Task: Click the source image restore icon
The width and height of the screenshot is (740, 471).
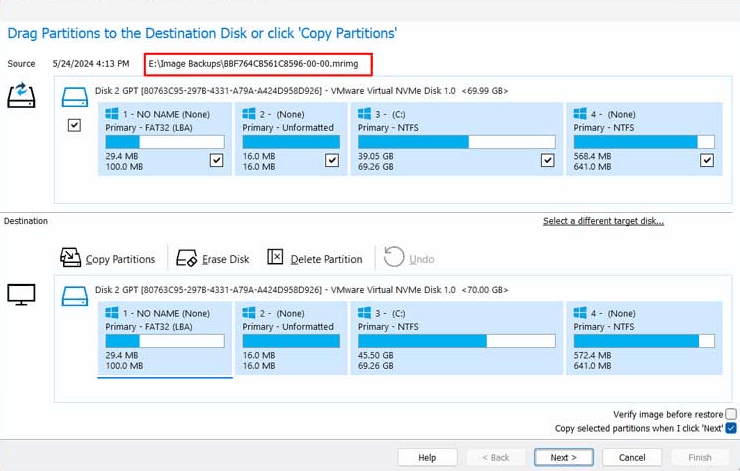Action: pos(21,95)
